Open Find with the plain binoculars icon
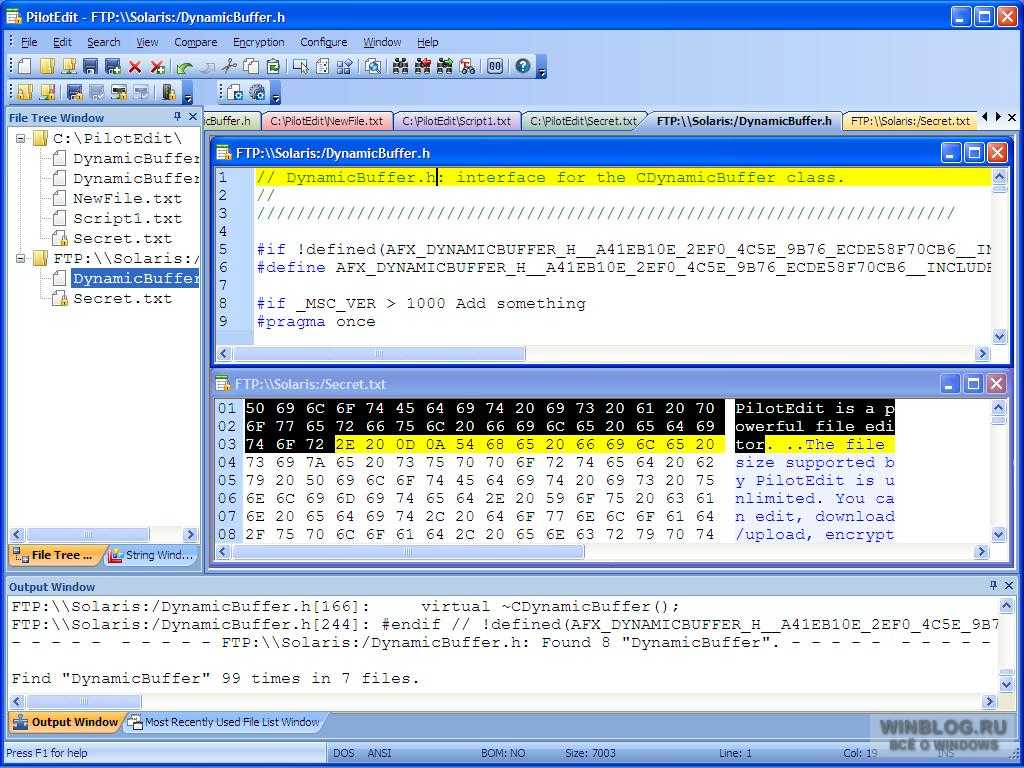Image resolution: width=1024 pixels, height=768 pixels. [x=400, y=66]
